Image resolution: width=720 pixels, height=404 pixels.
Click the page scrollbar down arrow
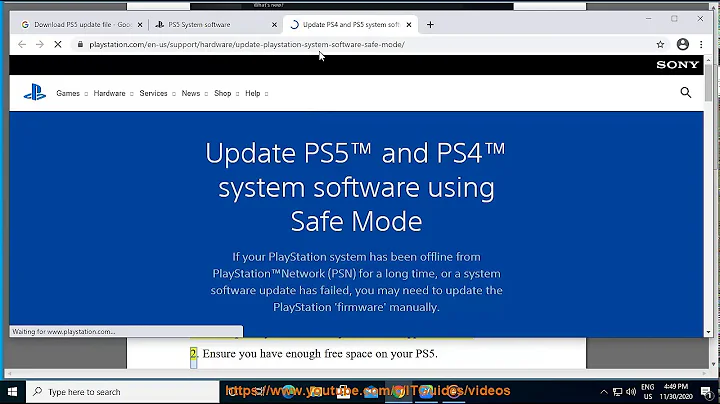tap(708, 332)
